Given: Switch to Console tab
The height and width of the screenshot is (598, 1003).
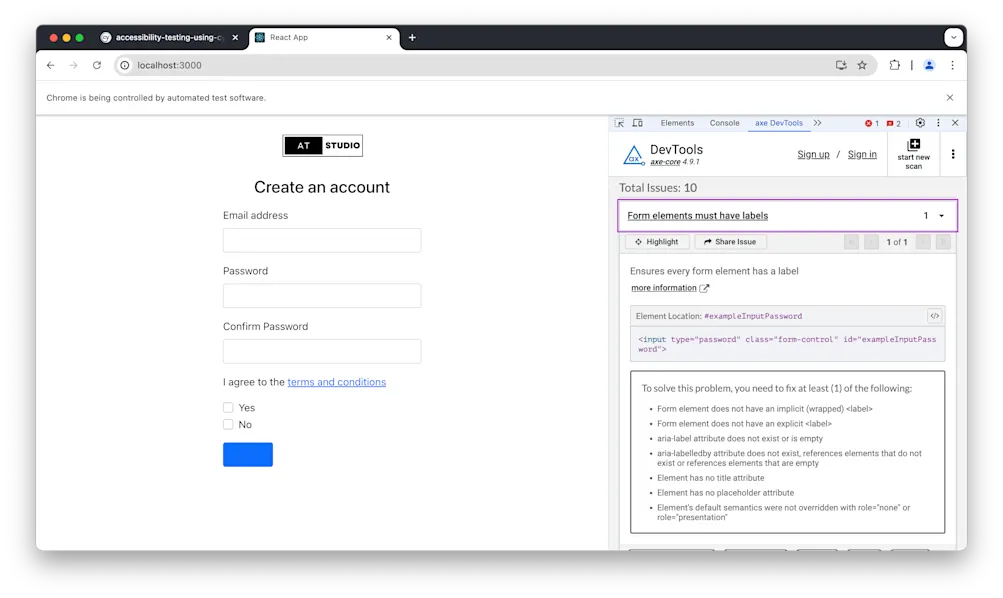Looking at the screenshot, I should (724, 123).
